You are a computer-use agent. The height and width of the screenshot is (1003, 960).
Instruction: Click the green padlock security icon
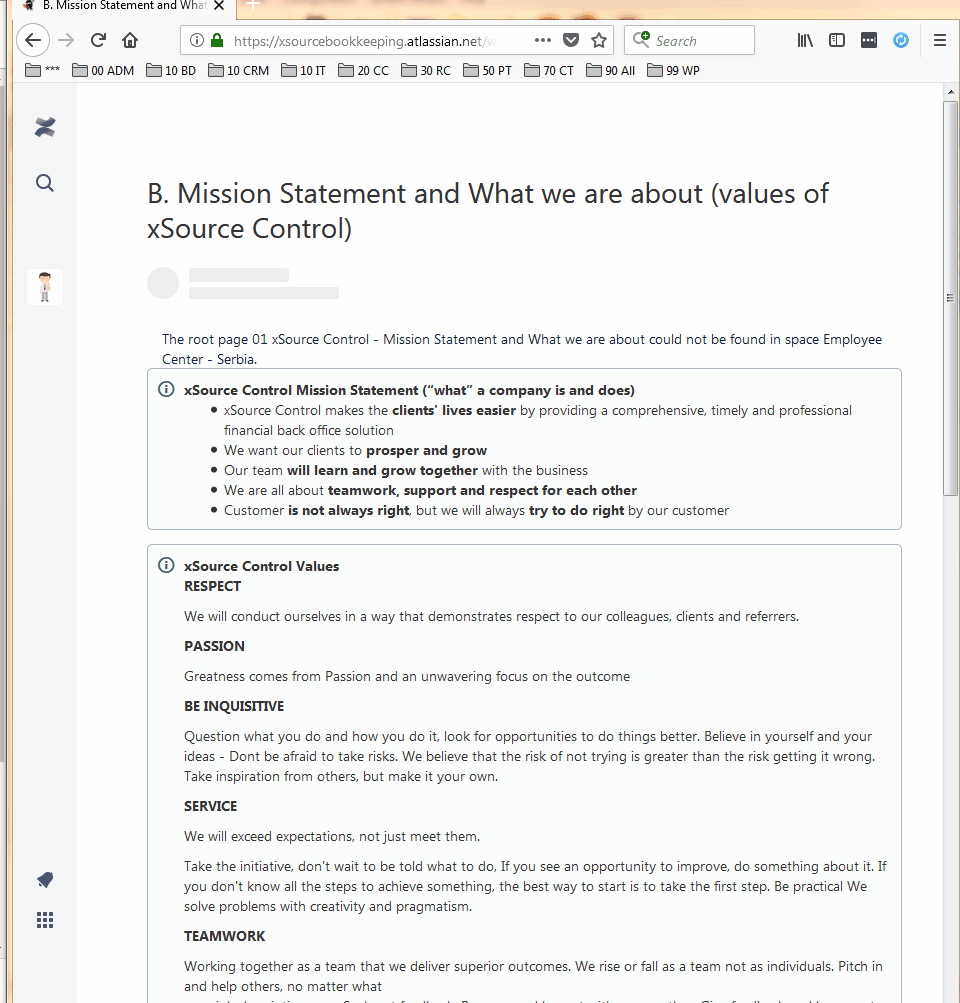point(217,40)
